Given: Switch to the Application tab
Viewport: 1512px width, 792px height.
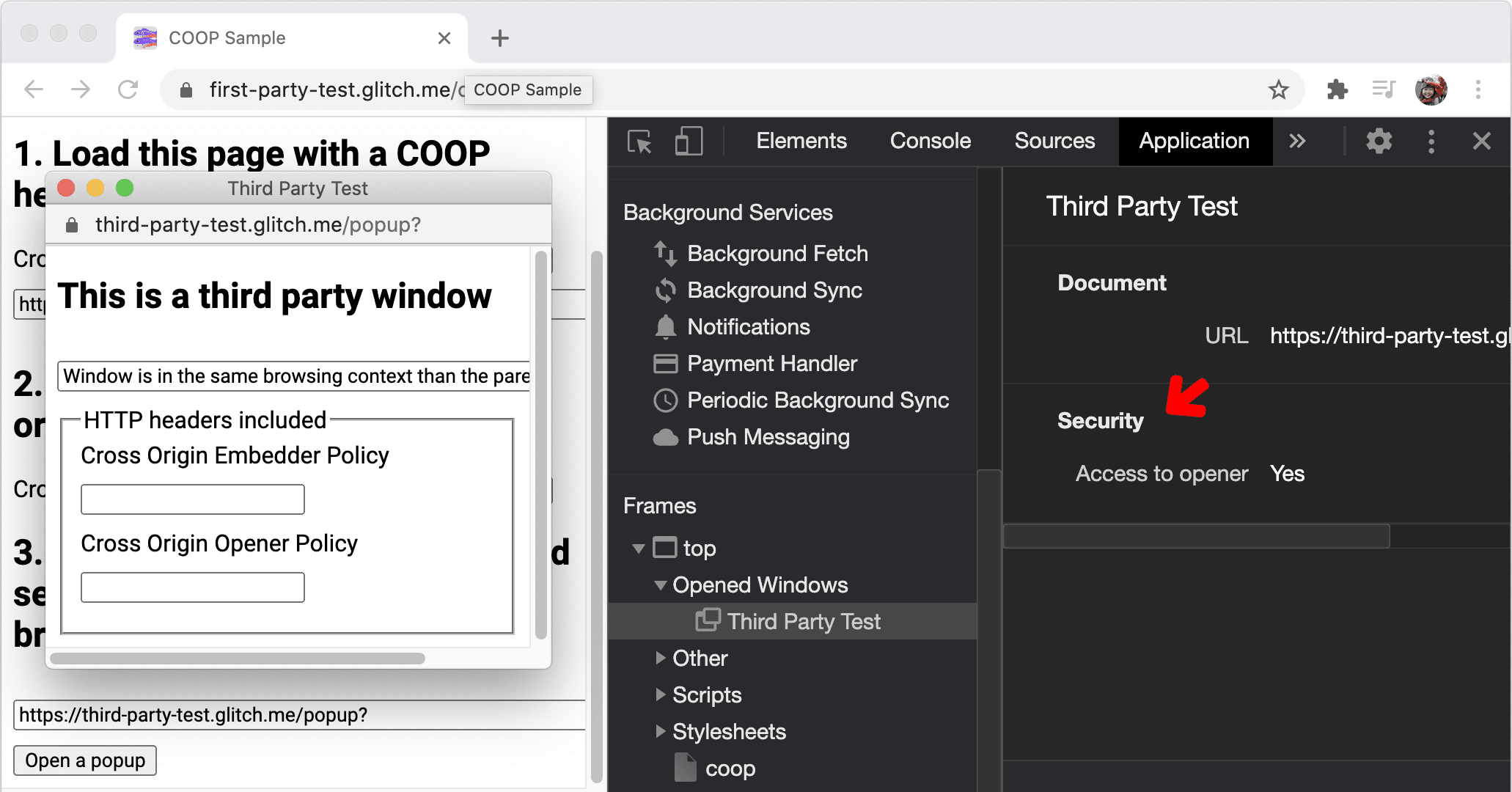Looking at the screenshot, I should click(x=1195, y=140).
